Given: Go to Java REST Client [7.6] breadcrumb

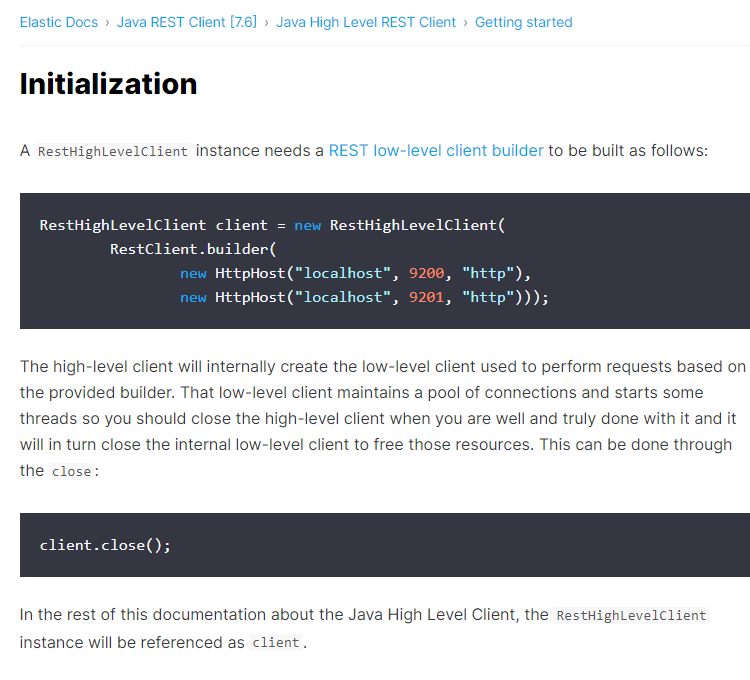Looking at the screenshot, I should (x=187, y=22).
